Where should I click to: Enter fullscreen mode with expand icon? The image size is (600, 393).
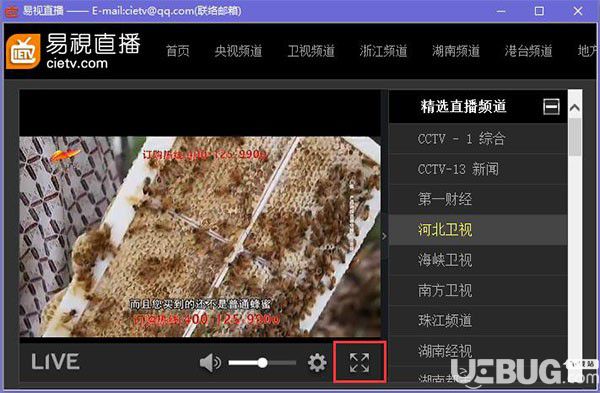[x=359, y=362]
